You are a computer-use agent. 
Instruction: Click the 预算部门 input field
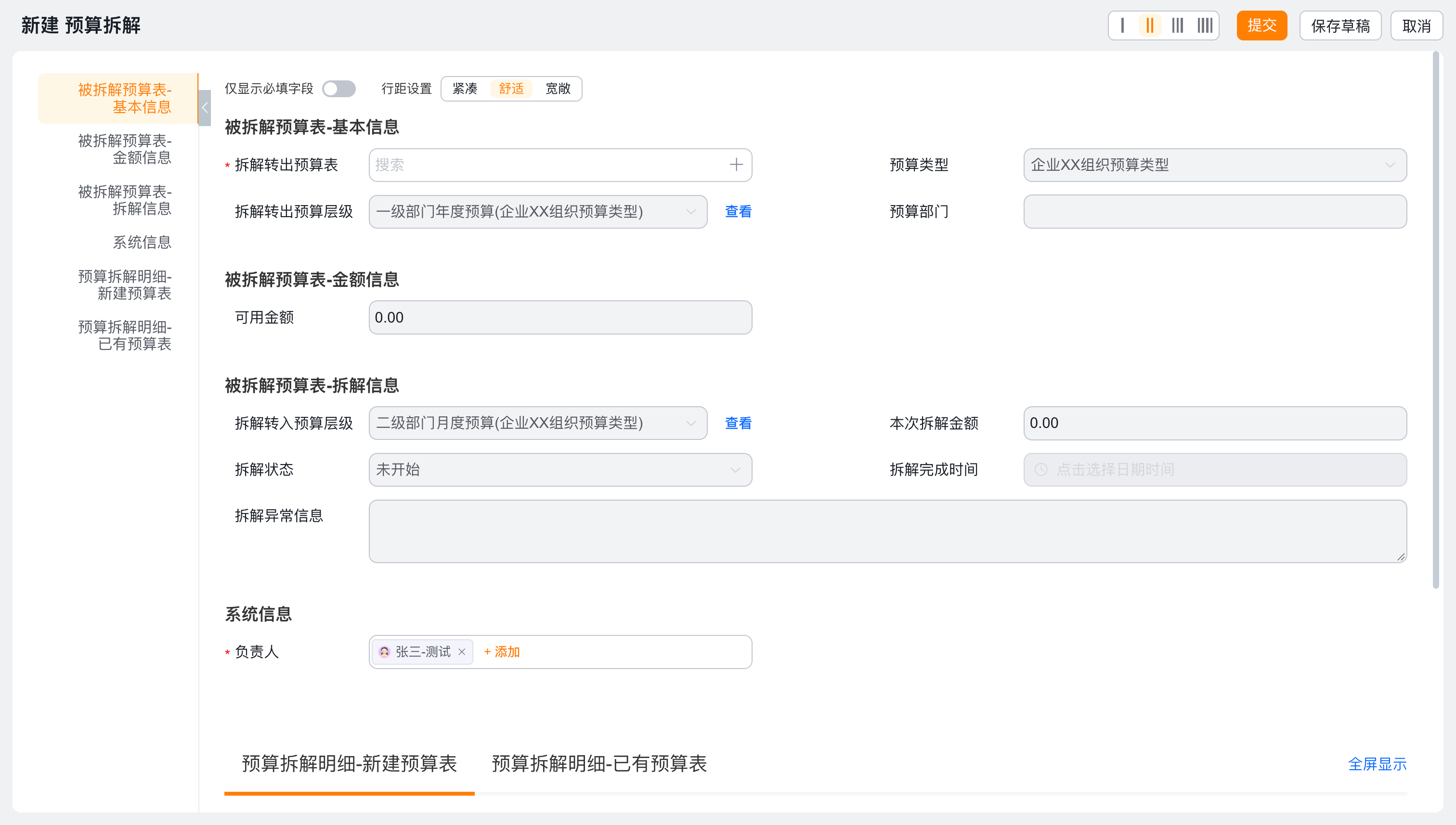click(x=1215, y=211)
